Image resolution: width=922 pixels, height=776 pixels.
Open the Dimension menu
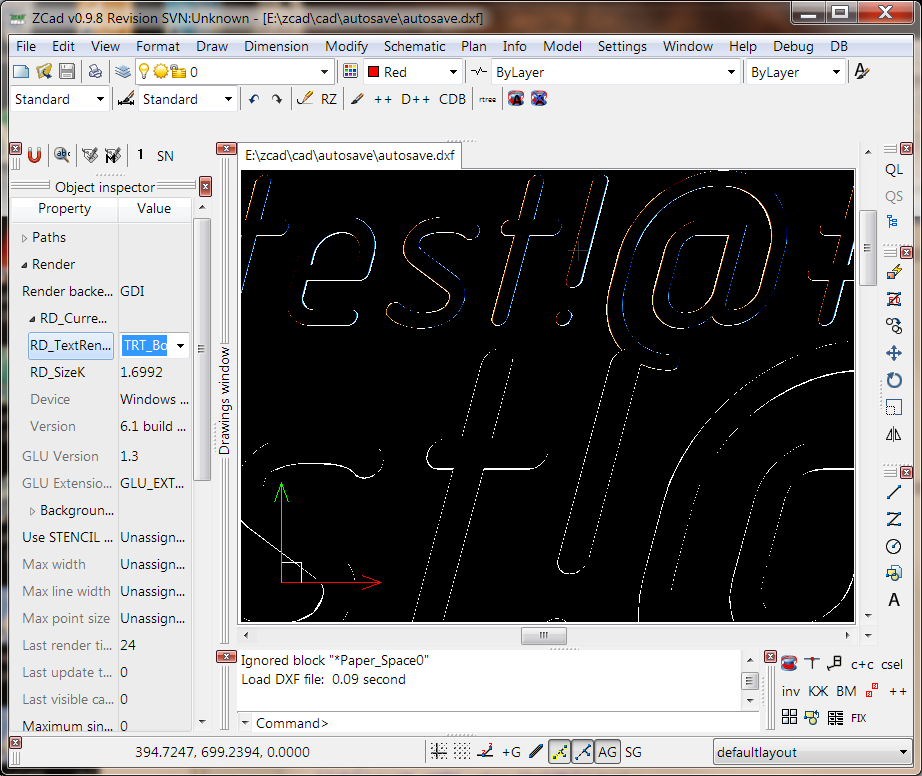tap(276, 46)
